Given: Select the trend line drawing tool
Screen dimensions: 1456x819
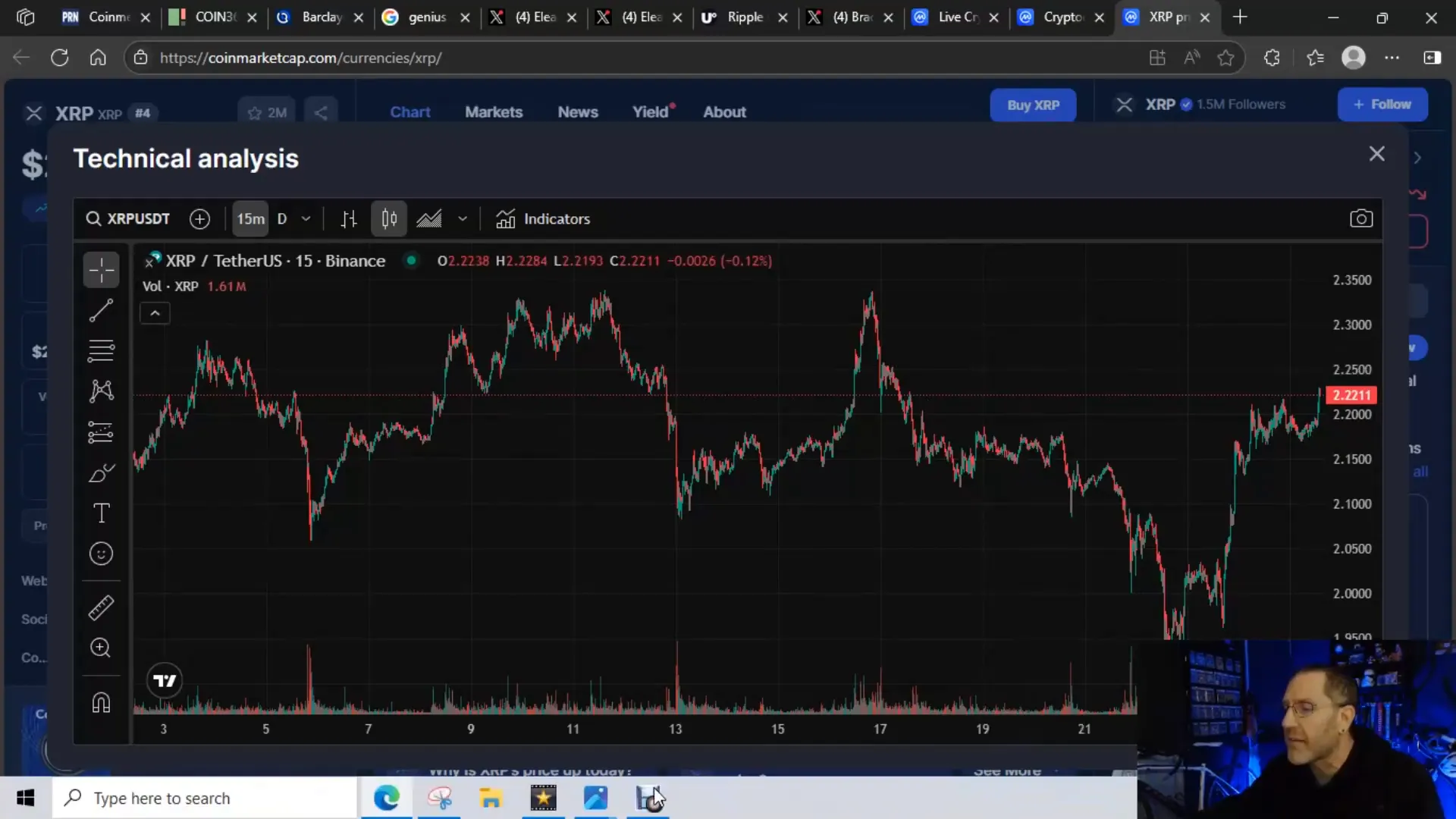Looking at the screenshot, I should pos(101,310).
